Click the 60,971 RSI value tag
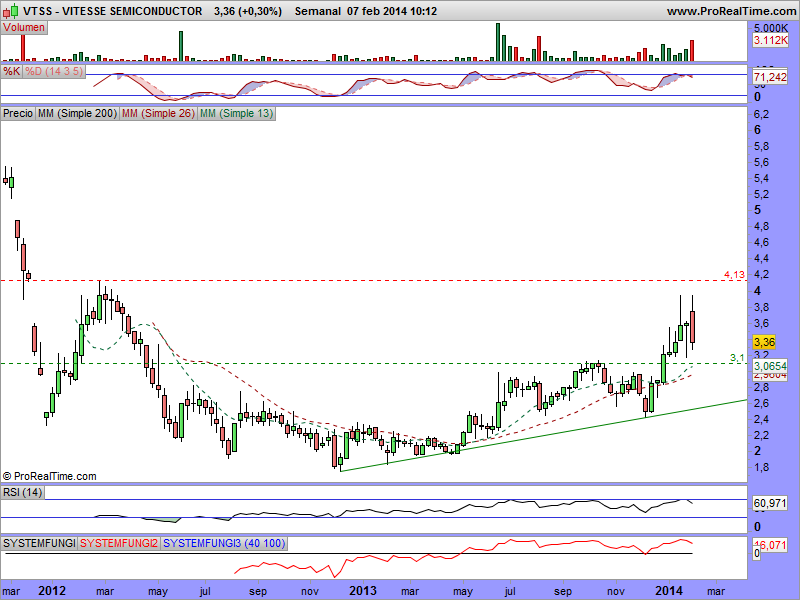 [x=770, y=504]
